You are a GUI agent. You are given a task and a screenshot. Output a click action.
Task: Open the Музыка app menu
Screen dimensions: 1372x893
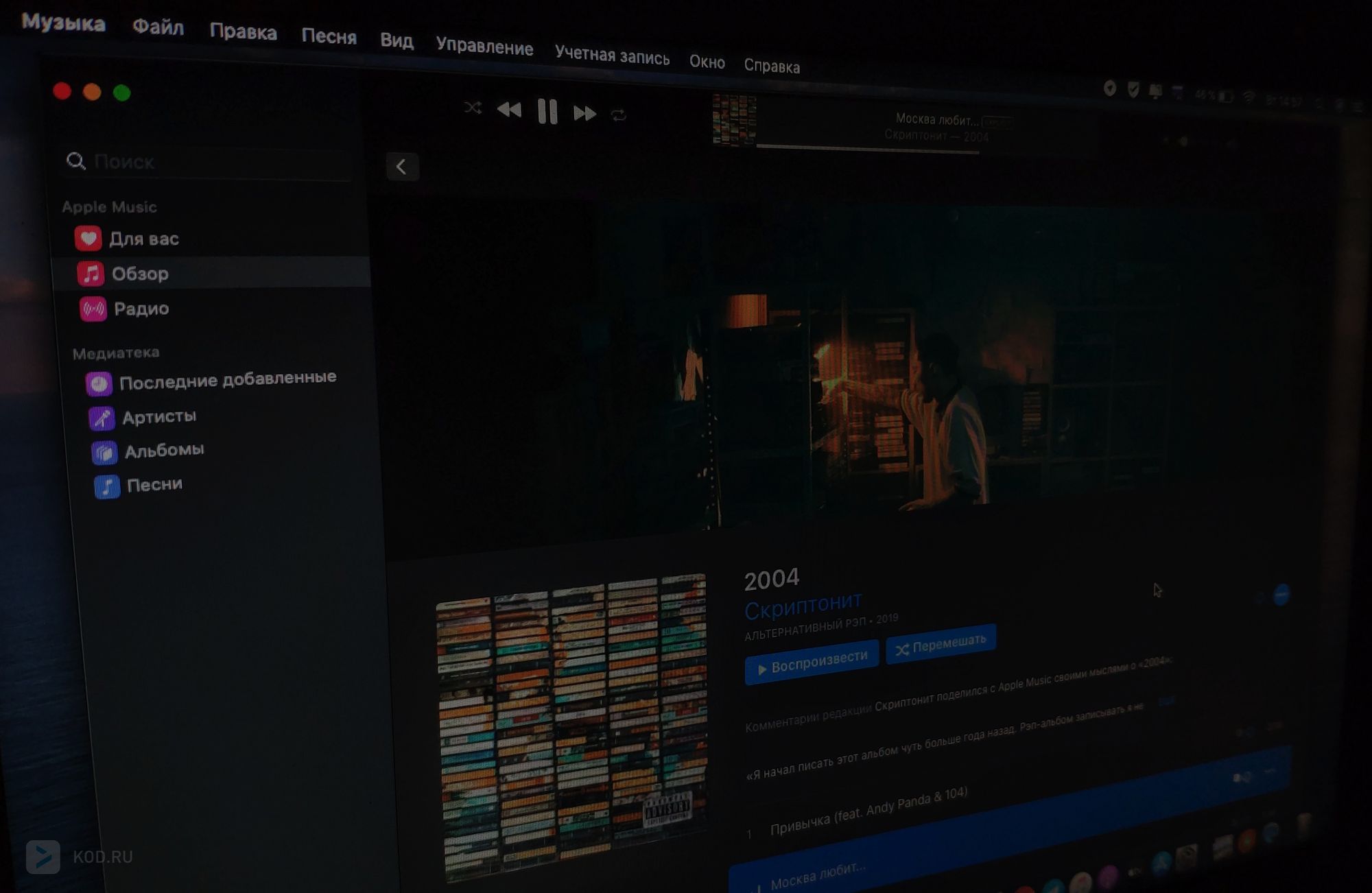click(63, 22)
